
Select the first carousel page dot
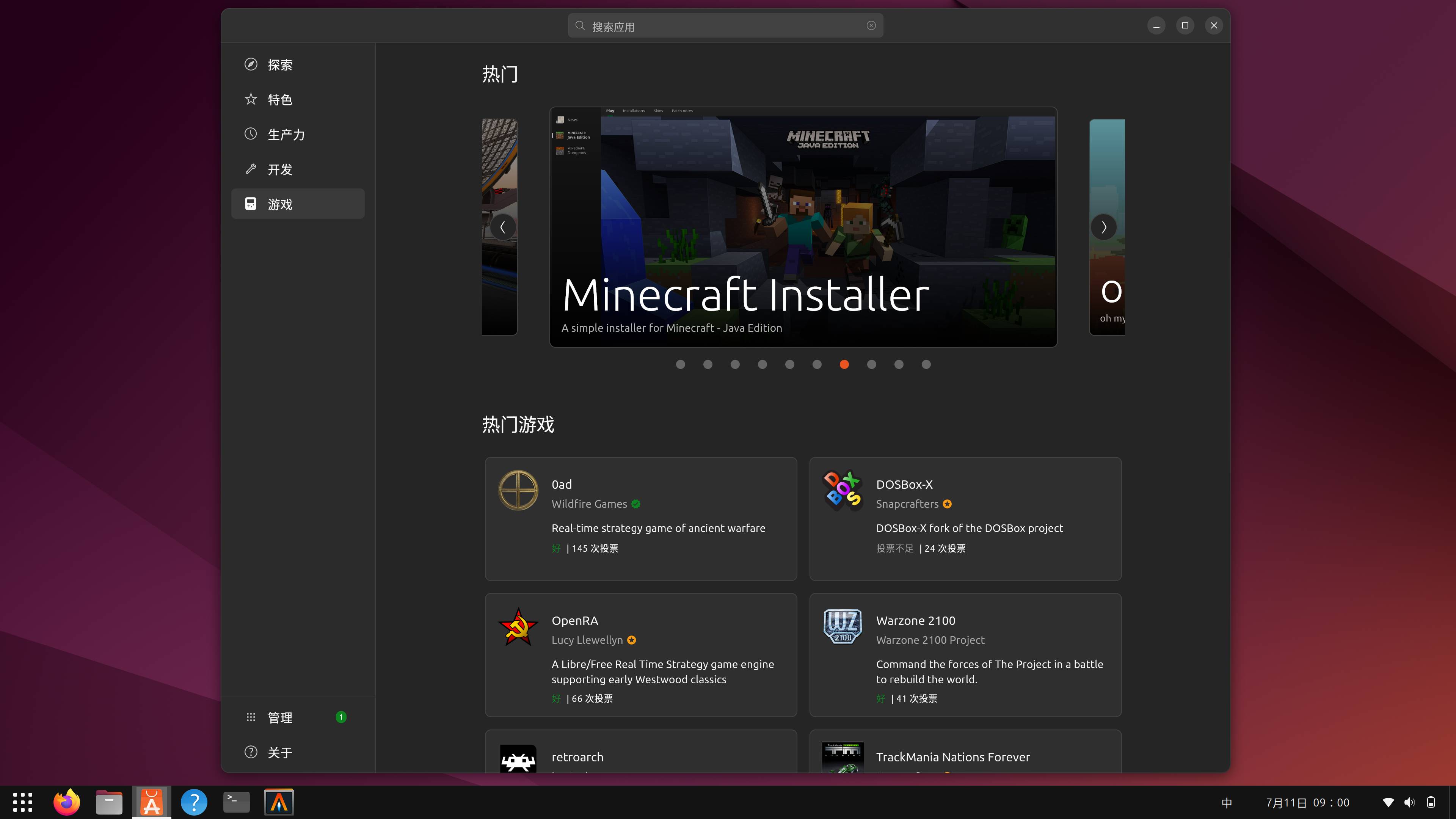click(681, 364)
